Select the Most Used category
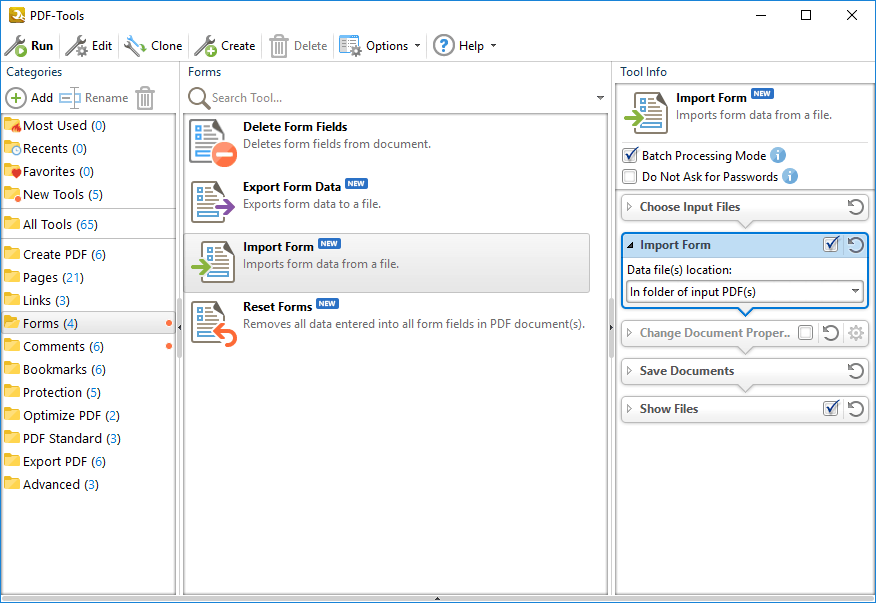Image resolution: width=876 pixels, height=603 pixels. pyautogui.click(x=88, y=125)
